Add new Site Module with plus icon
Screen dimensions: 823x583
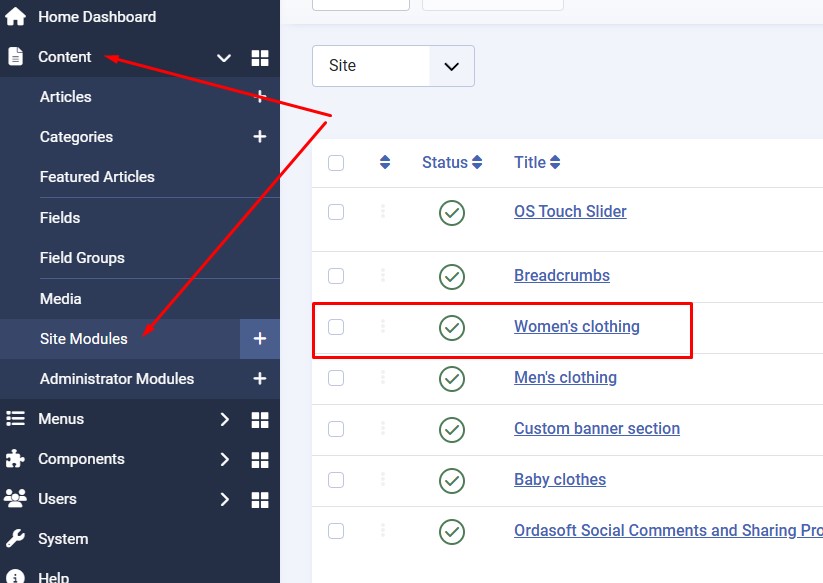[260, 339]
